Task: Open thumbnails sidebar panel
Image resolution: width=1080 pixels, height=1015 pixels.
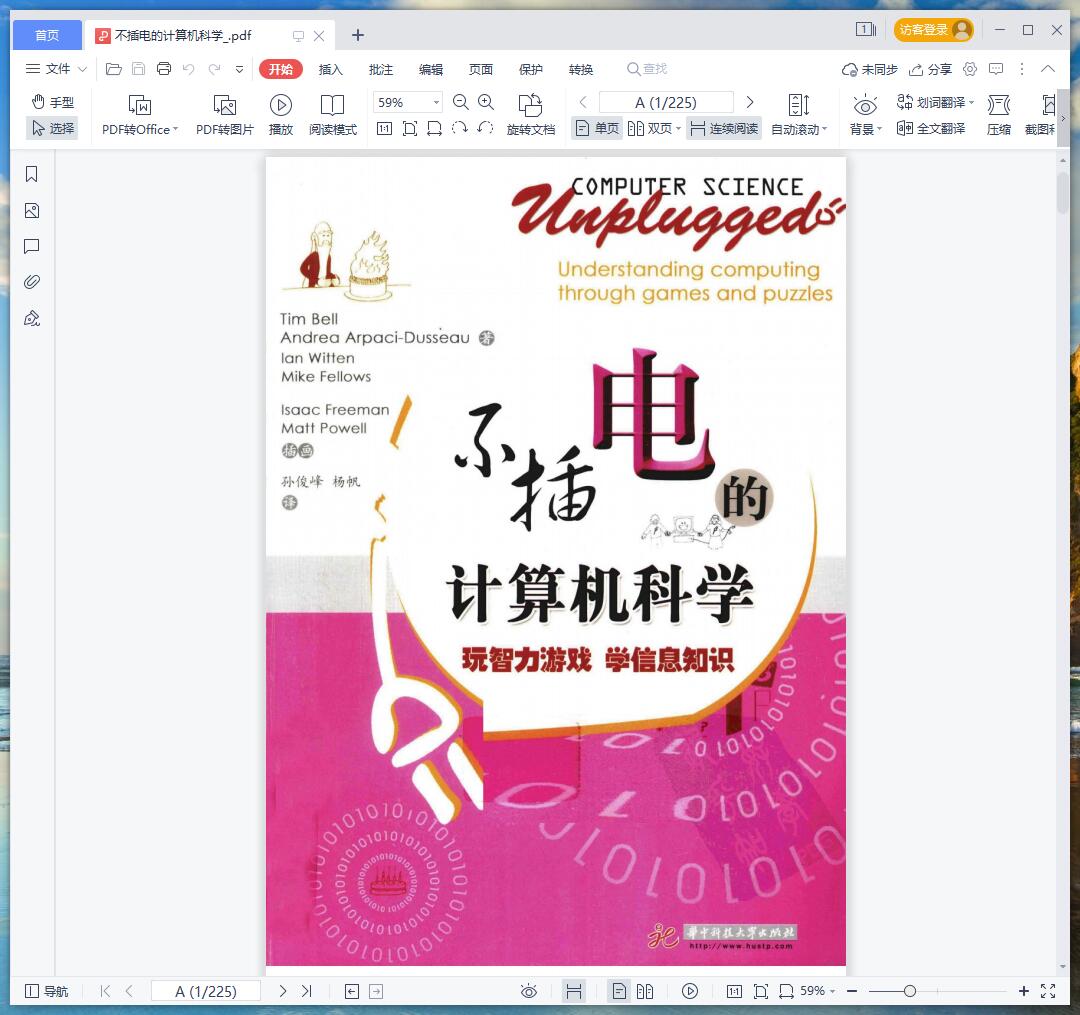Action: [32, 211]
